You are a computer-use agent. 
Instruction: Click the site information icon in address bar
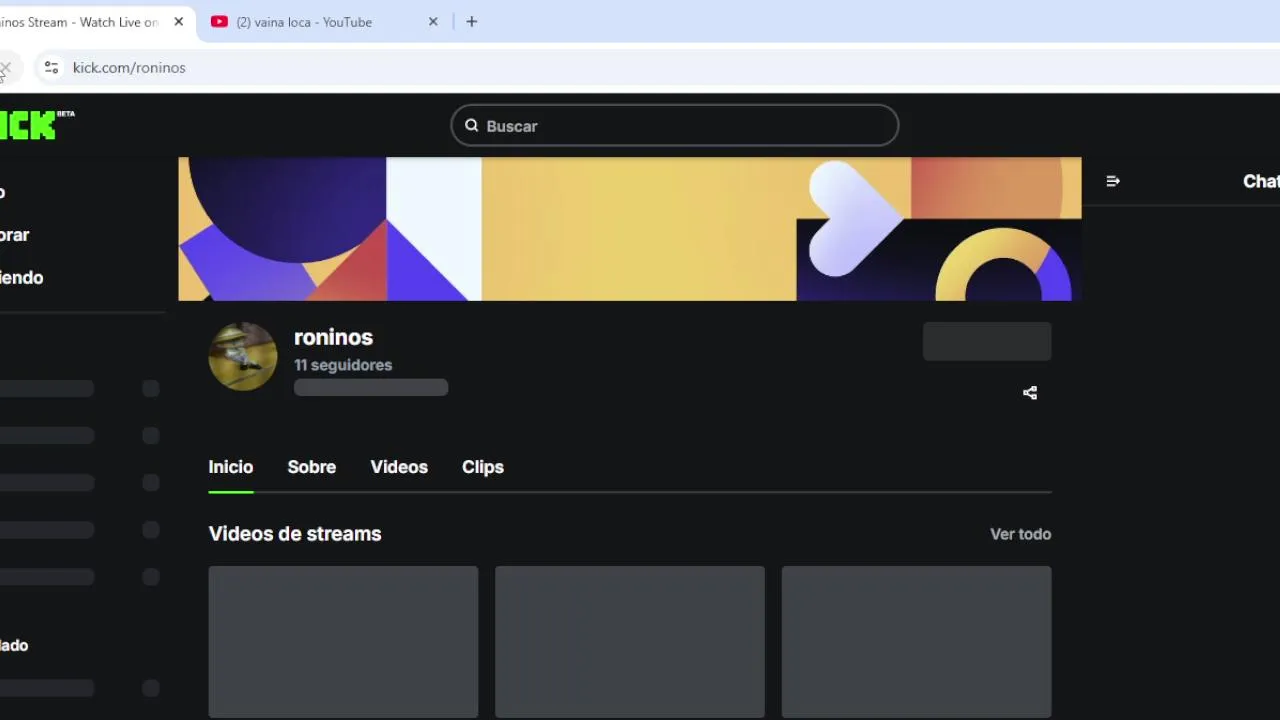[51, 68]
